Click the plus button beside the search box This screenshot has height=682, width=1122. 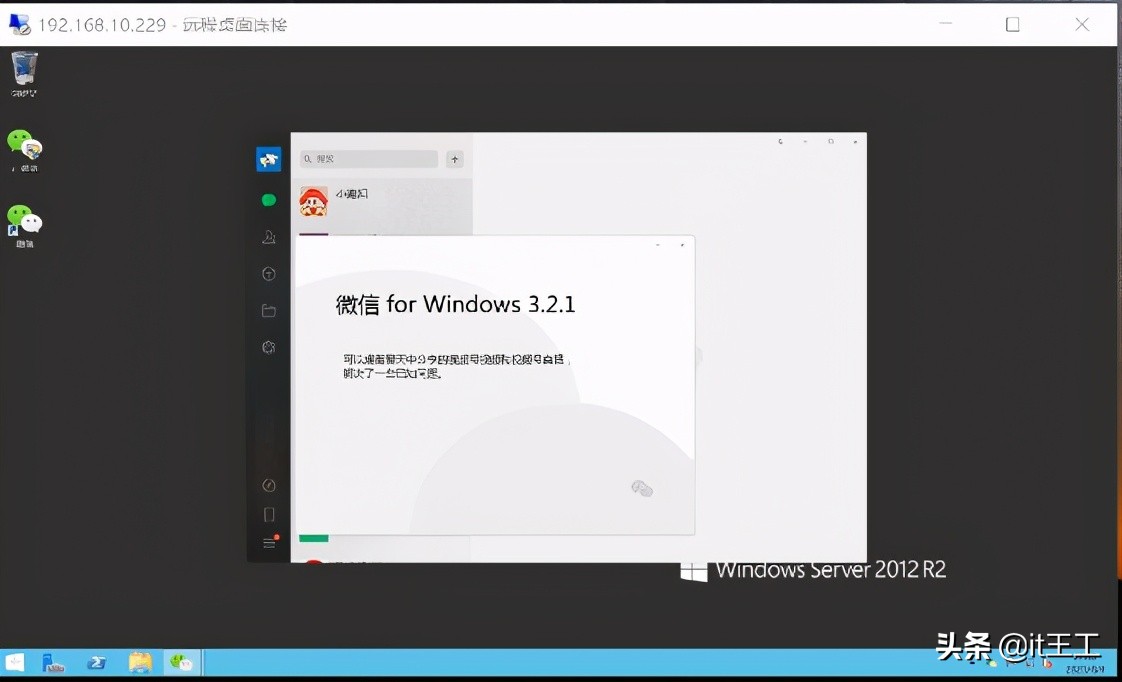(455, 159)
